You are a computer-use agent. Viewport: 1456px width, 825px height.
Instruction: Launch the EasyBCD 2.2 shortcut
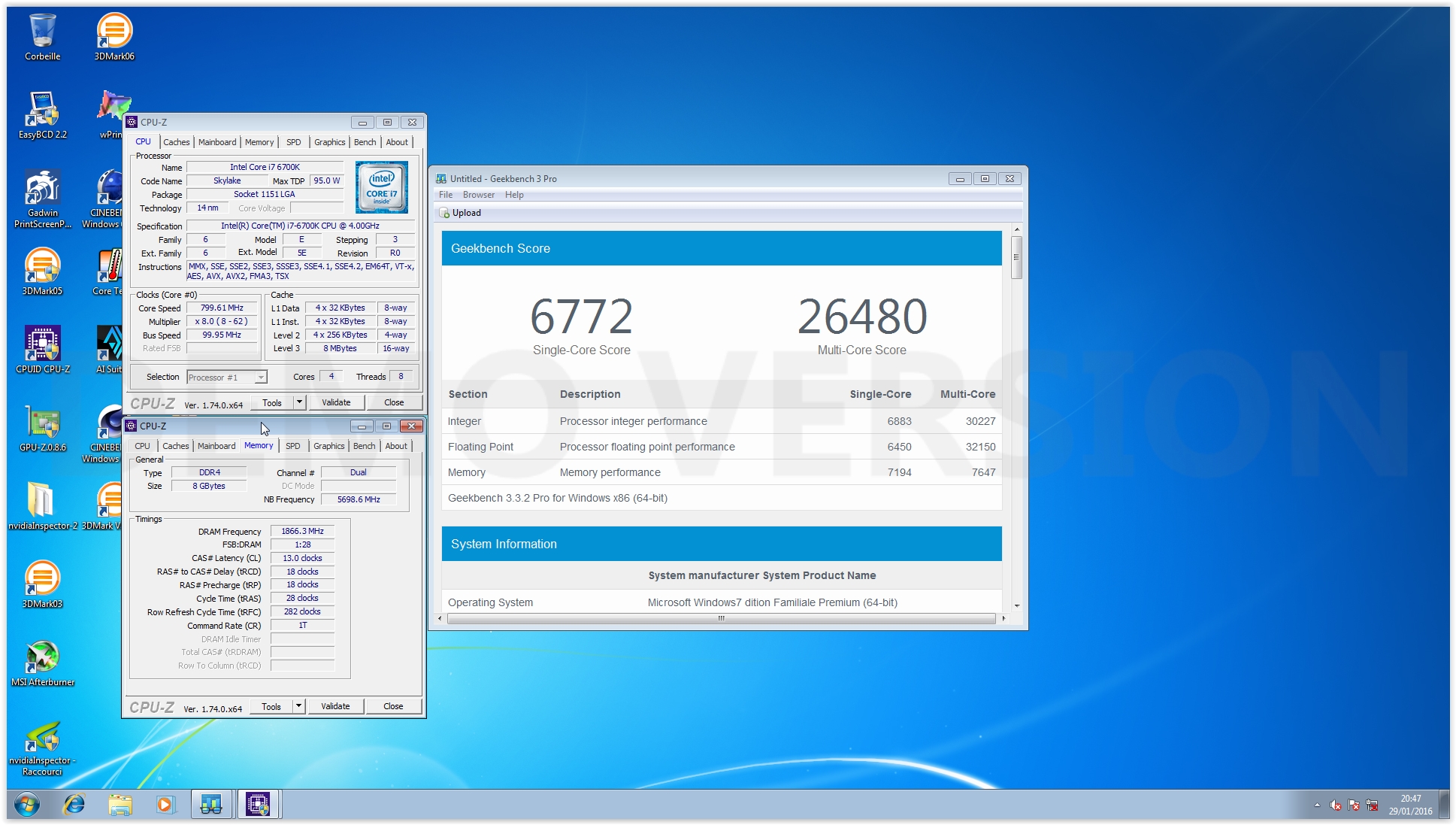point(42,116)
